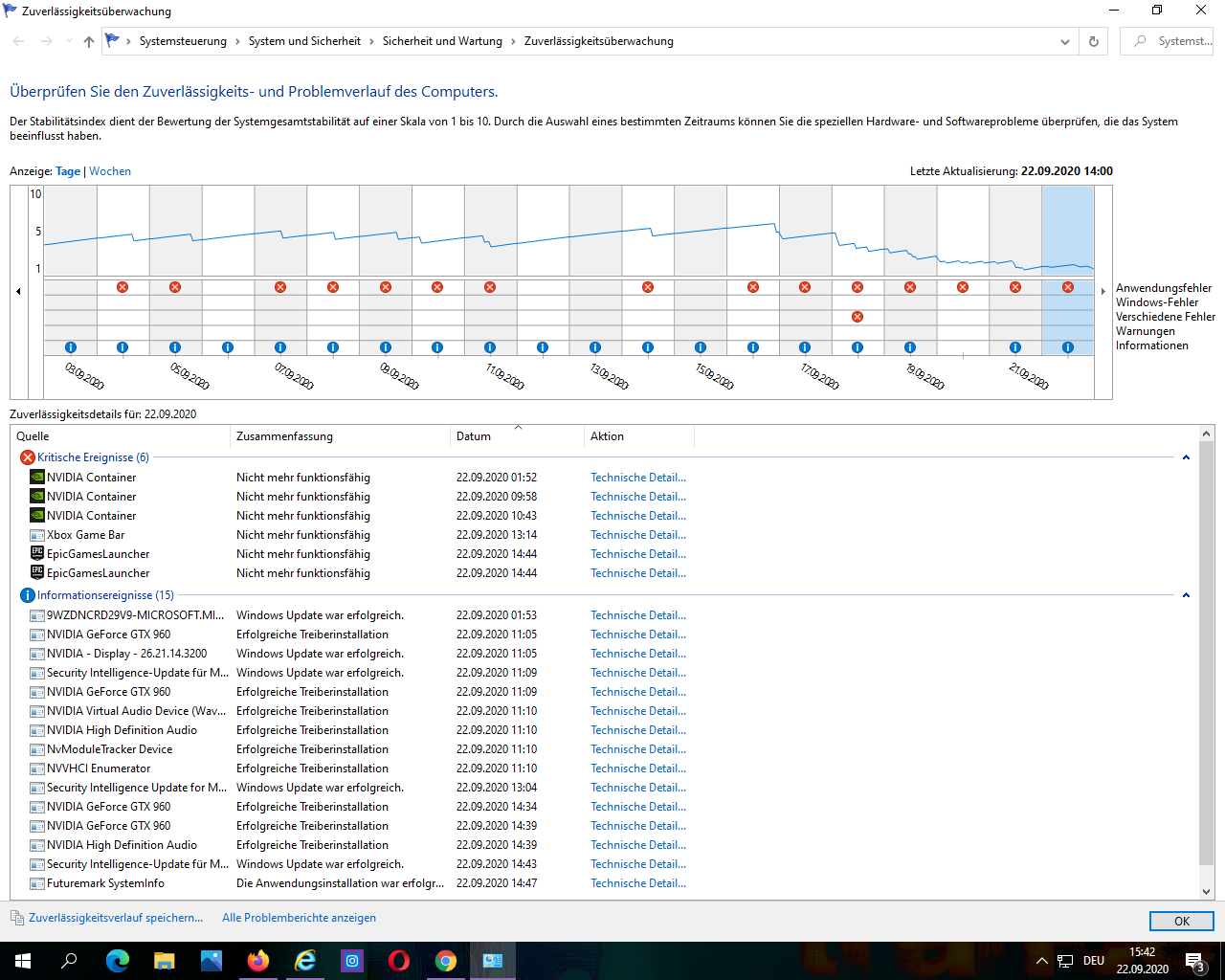Click the Xbox Game Bar row icon
This screenshot has height=980, width=1225.
pyautogui.click(x=37, y=535)
